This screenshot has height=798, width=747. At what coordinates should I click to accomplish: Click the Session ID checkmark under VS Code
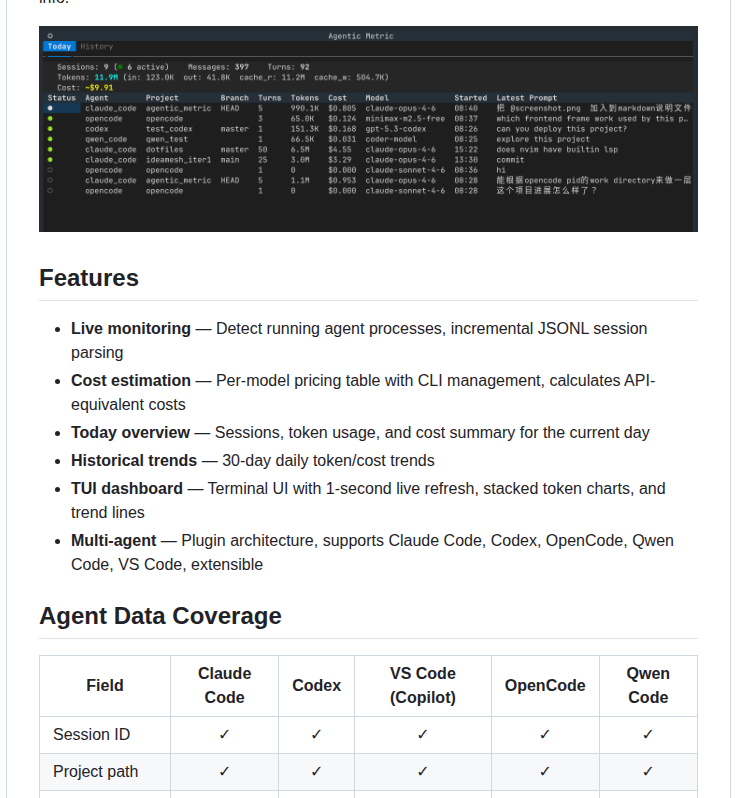click(x=423, y=734)
